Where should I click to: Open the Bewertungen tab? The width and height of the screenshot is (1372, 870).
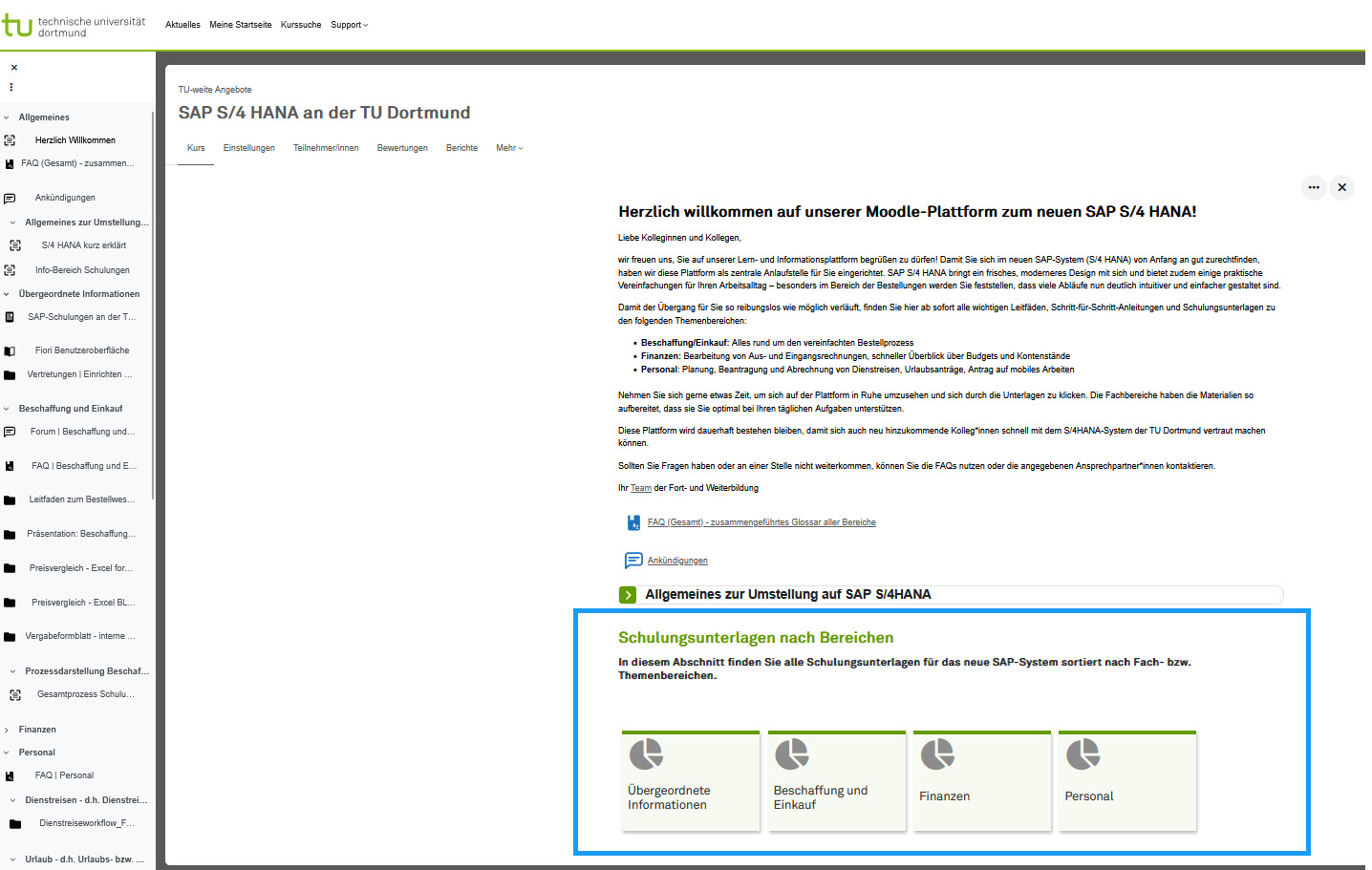point(402,148)
